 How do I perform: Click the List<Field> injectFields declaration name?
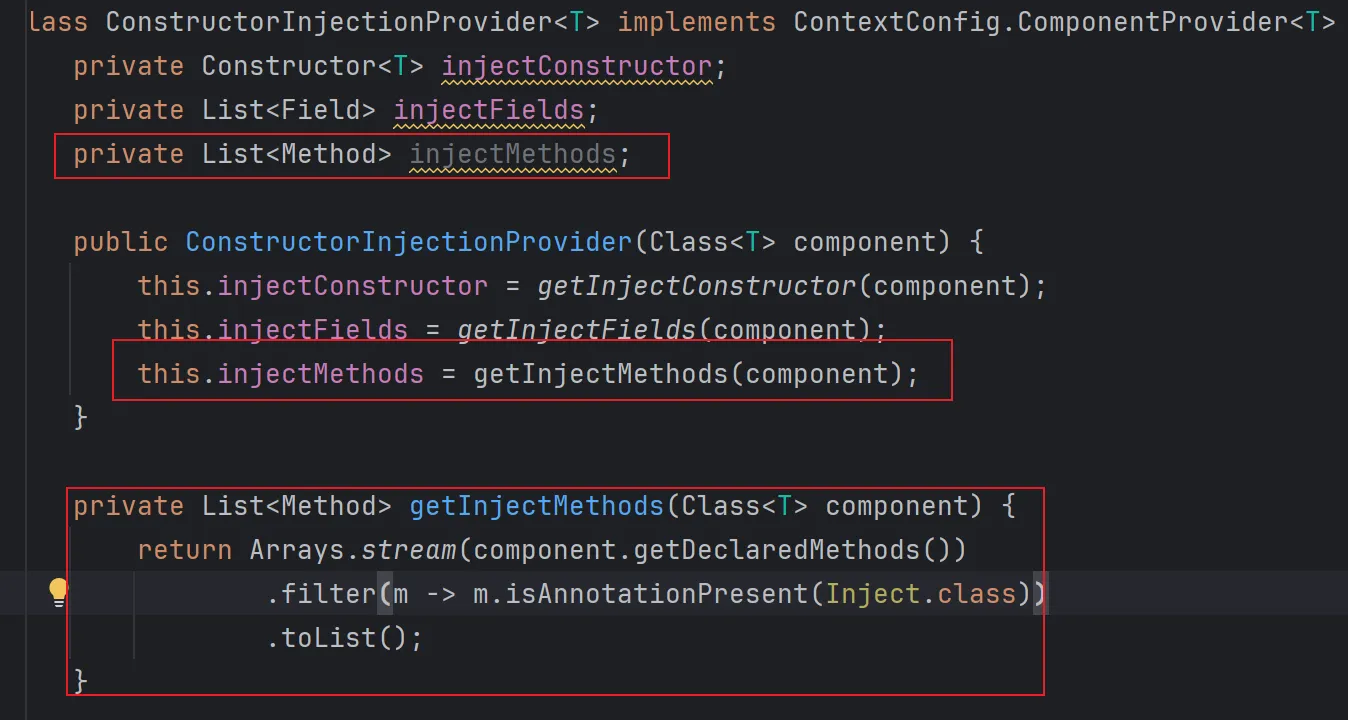[x=488, y=110]
